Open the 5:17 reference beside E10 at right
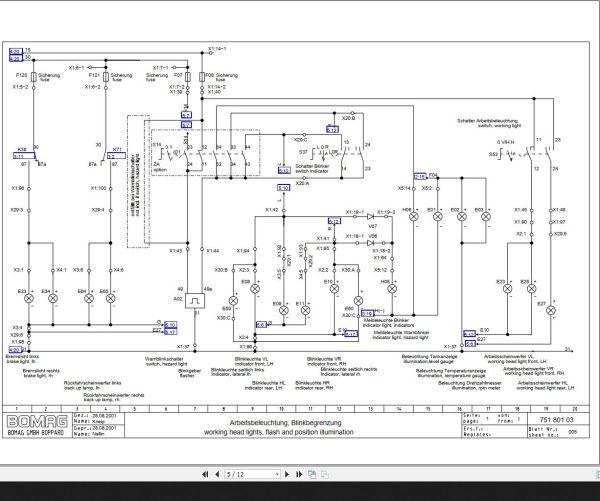 pyautogui.click(x=470, y=334)
